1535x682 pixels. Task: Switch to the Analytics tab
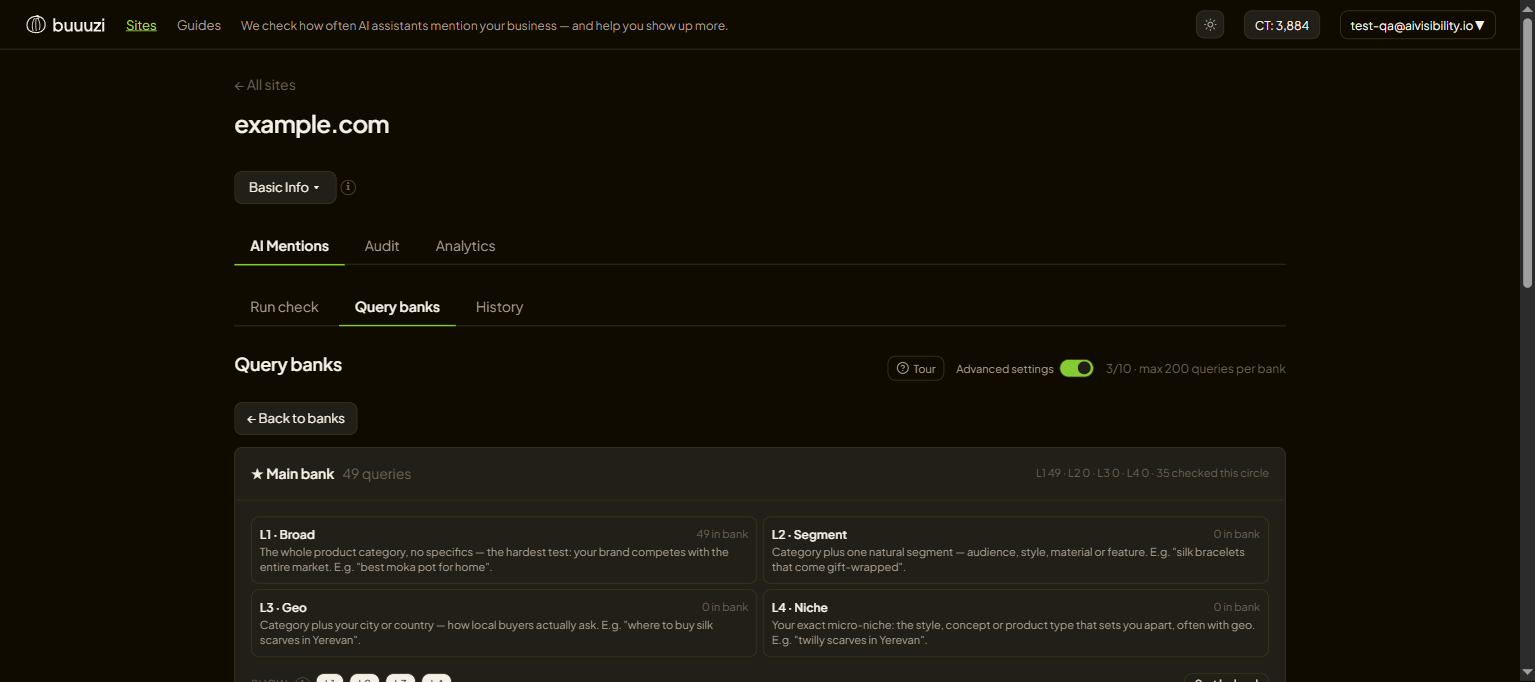click(x=465, y=246)
